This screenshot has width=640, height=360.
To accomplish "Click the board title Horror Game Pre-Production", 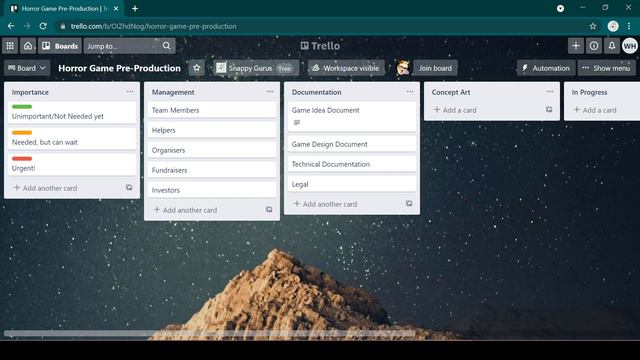I will [119, 68].
